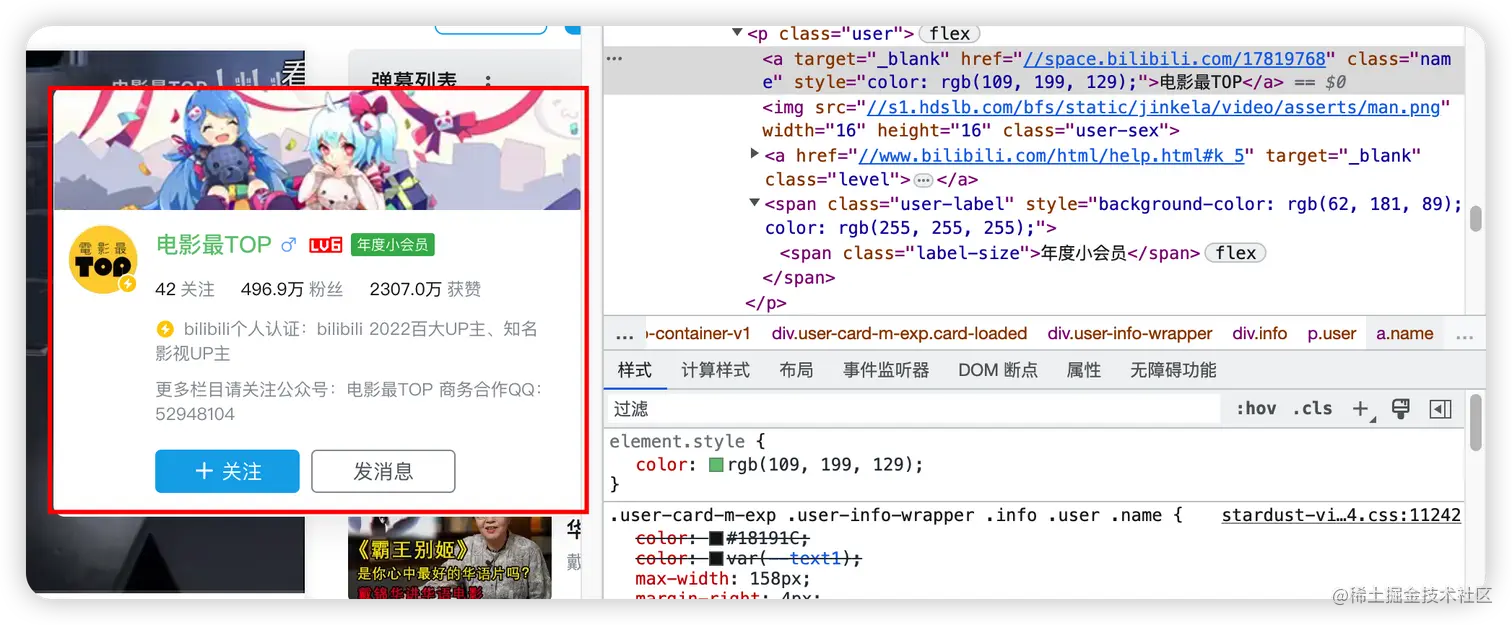This screenshot has width=1512, height=625.
Task: Click the yellow lightning verification icon before bilibili个人认证
Action: click(x=165, y=329)
